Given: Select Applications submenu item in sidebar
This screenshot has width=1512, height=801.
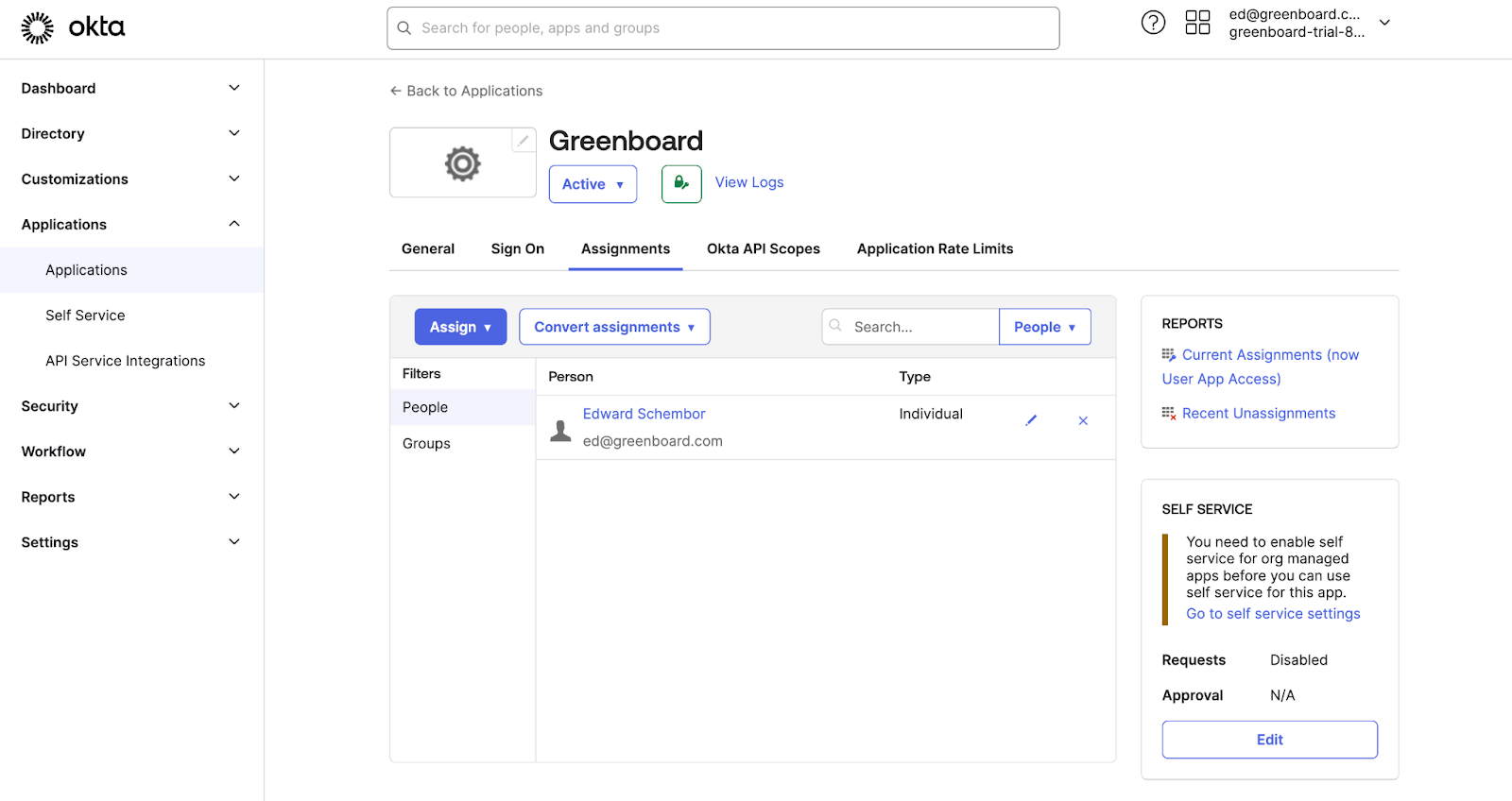Looking at the screenshot, I should click(132, 270).
